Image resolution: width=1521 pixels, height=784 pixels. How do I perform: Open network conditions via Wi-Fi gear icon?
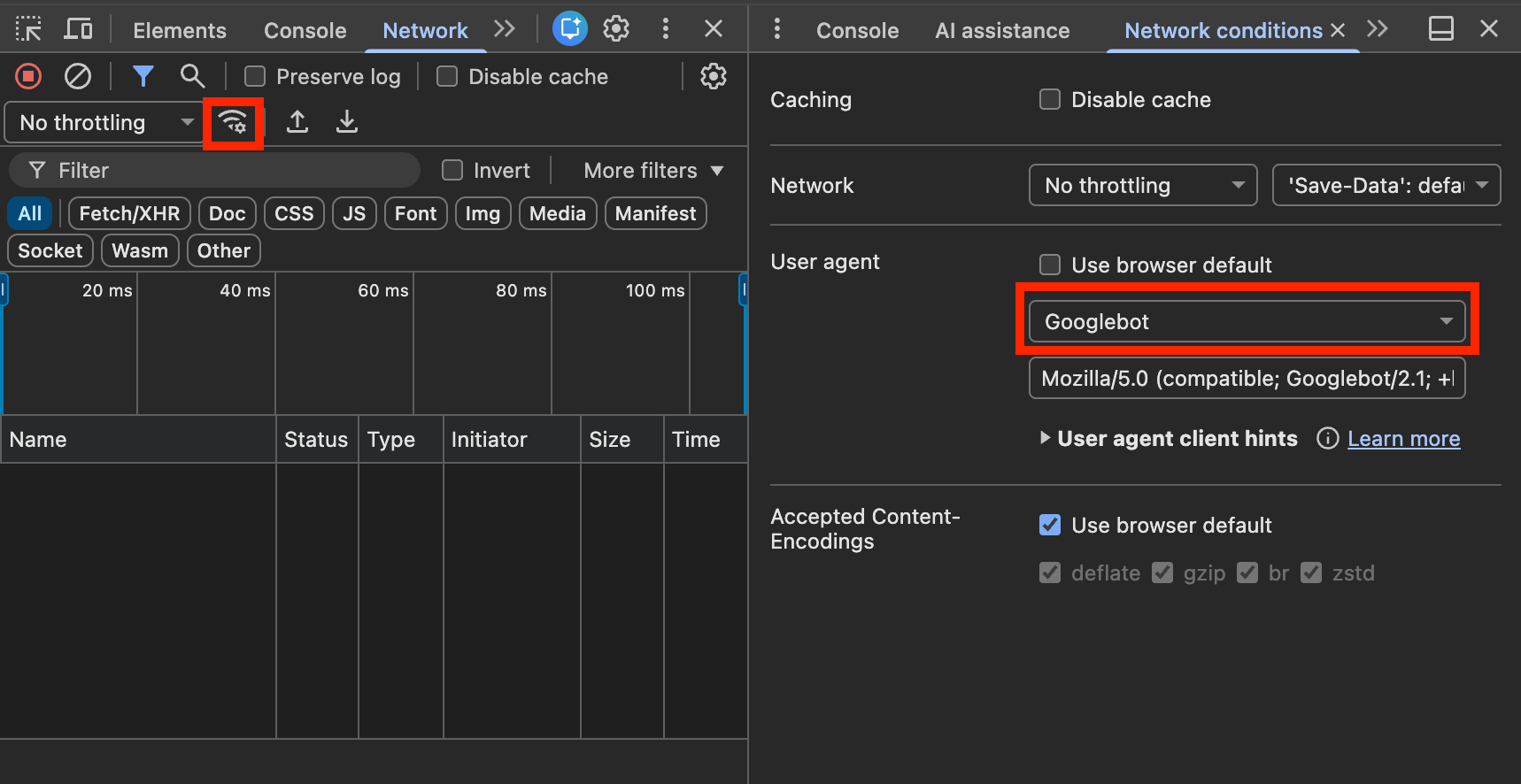233,122
